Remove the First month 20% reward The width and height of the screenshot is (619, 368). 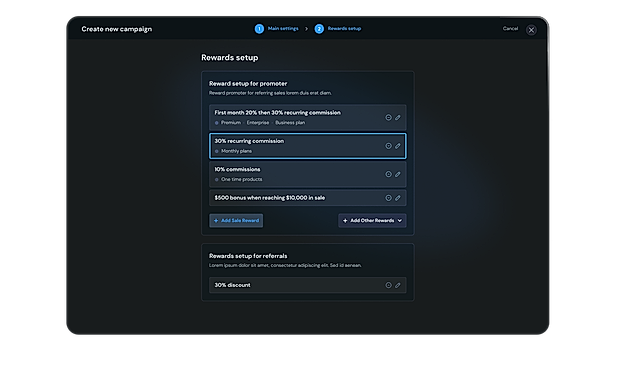coord(388,118)
